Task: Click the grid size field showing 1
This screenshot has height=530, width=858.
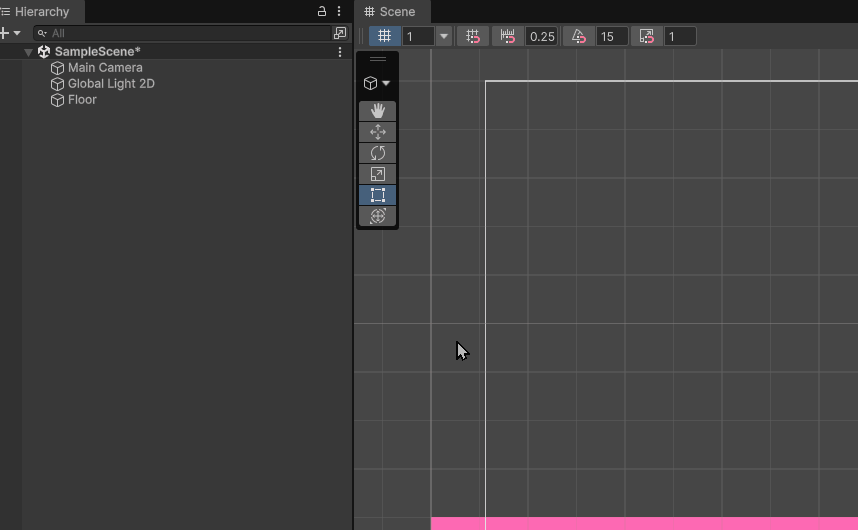Action: click(418, 37)
